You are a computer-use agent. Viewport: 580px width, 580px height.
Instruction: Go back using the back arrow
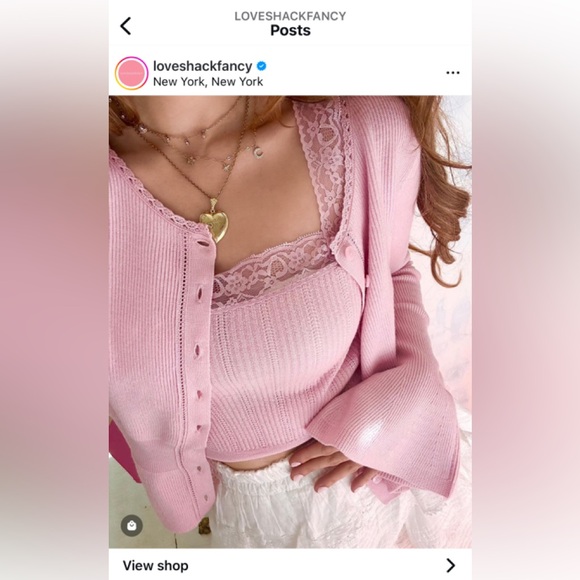[x=126, y=26]
